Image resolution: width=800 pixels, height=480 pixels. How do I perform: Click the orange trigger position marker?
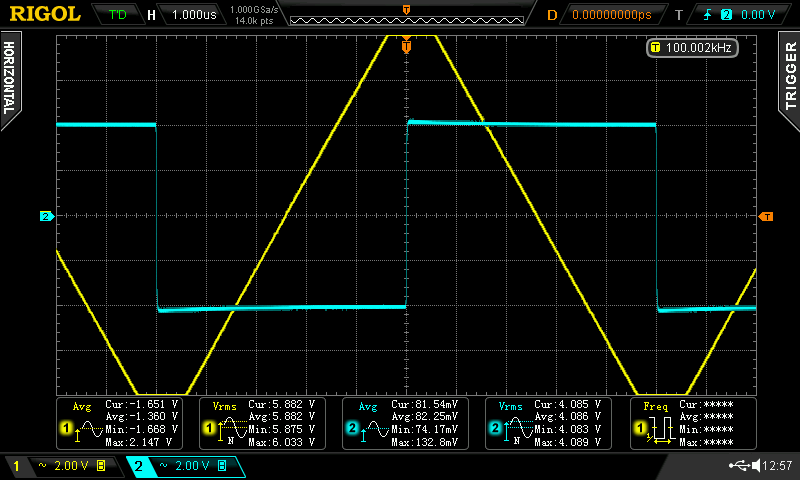coord(406,45)
